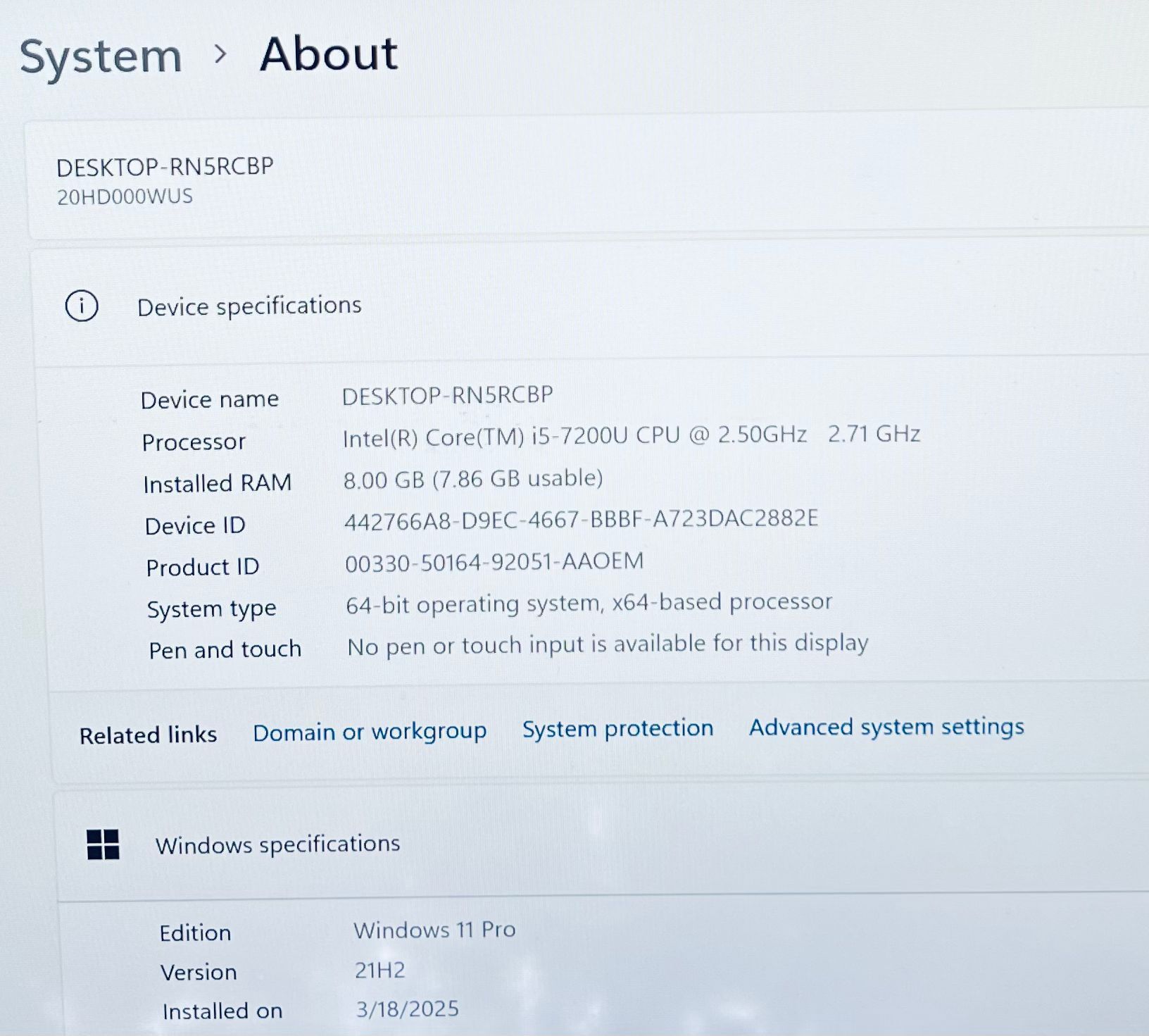Click the Installed RAM label
Image resolution: width=1149 pixels, height=1036 pixels.
point(217,483)
